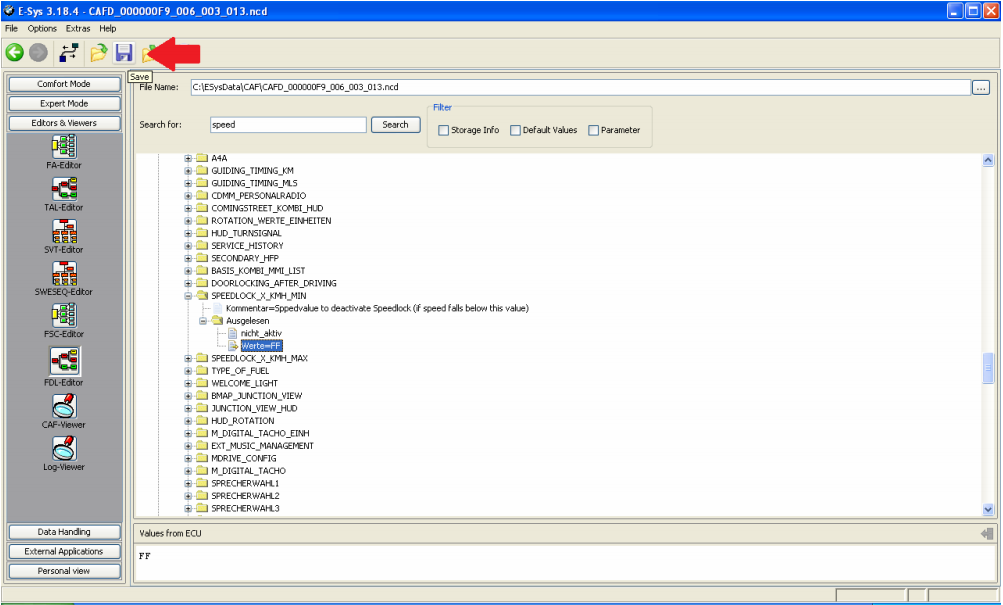
Task: Collapse the Values from ECU panel icon
Action: (987, 533)
